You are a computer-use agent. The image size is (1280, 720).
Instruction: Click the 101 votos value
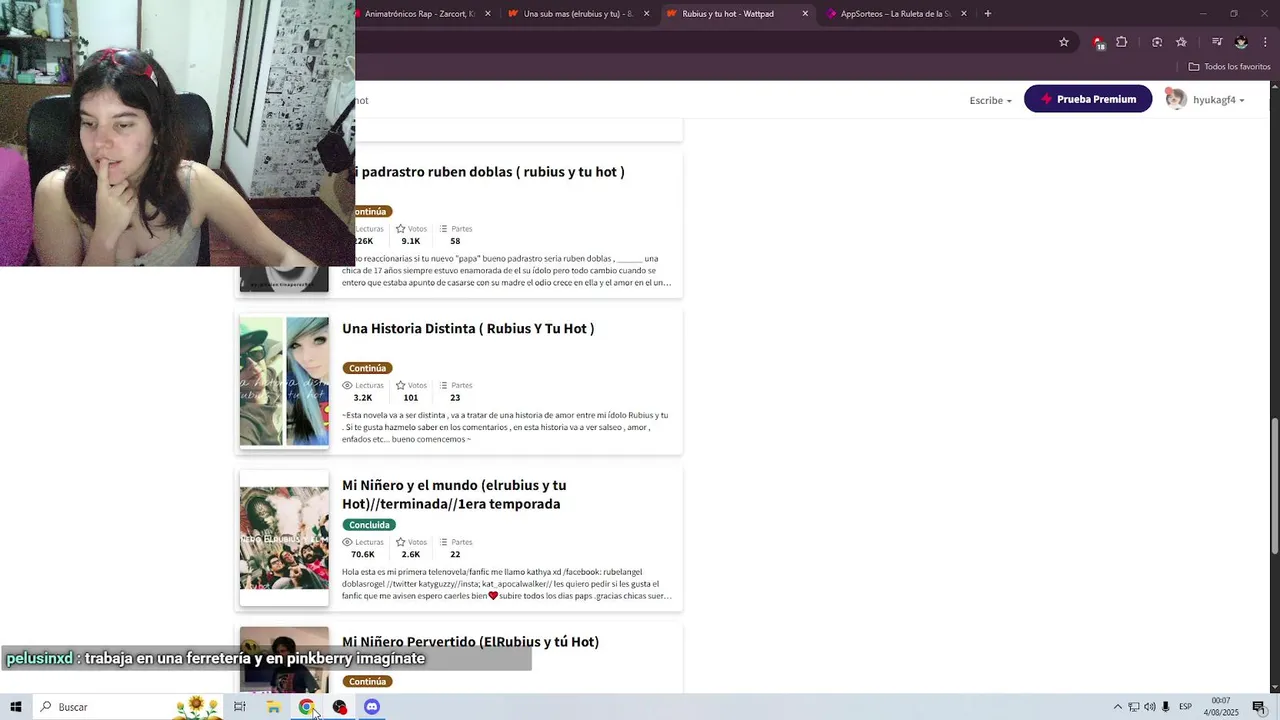[411, 398]
